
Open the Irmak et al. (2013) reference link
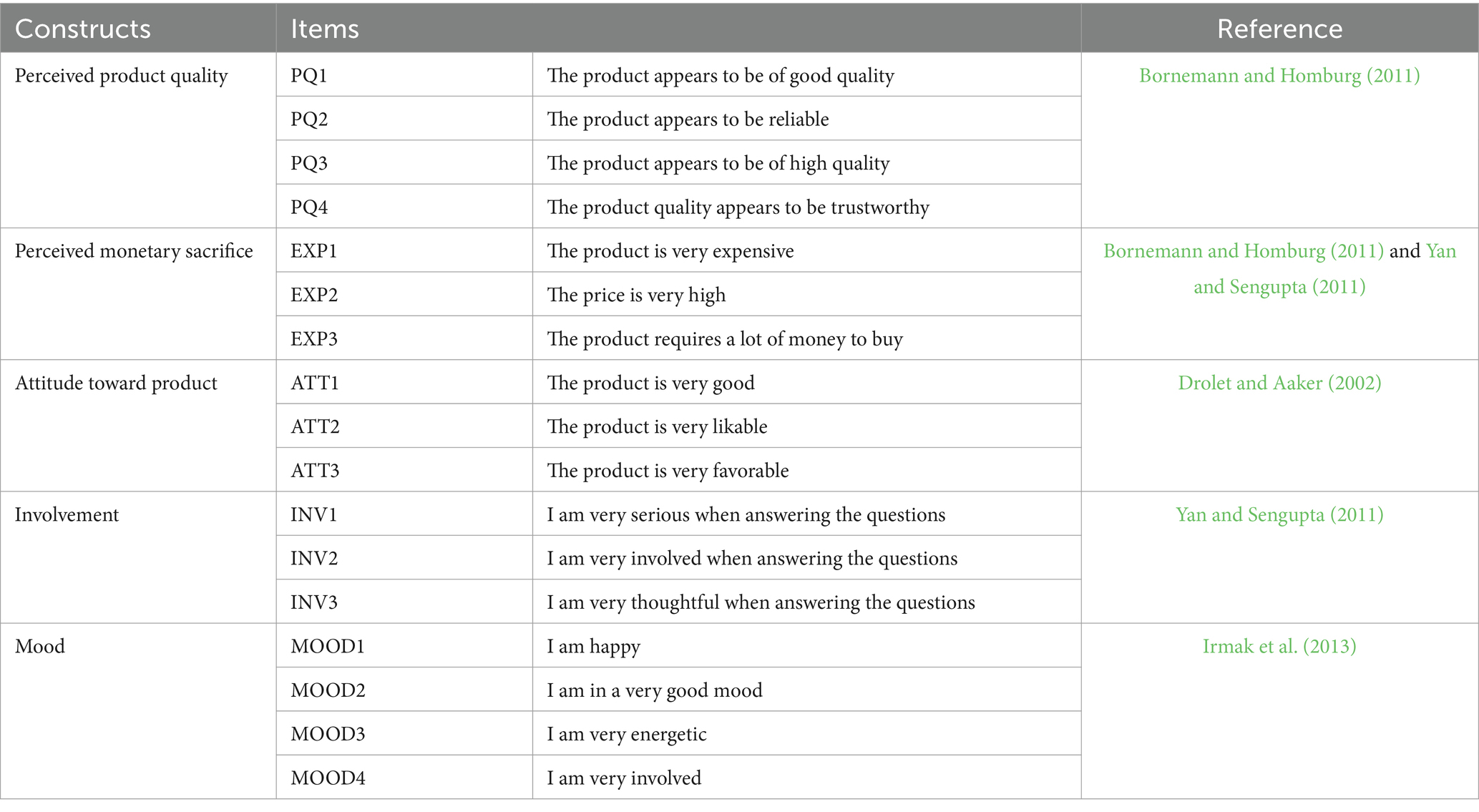coord(1279,646)
